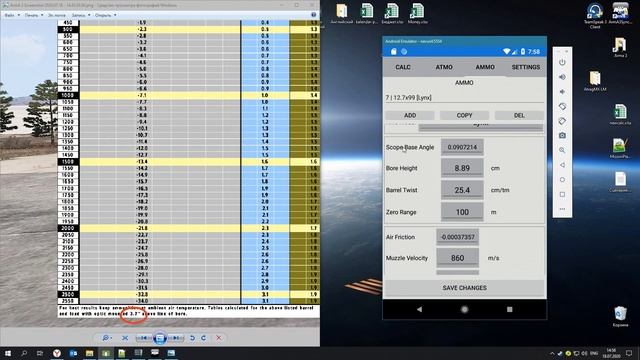Click the Scope Base Angle field

pos(462,147)
